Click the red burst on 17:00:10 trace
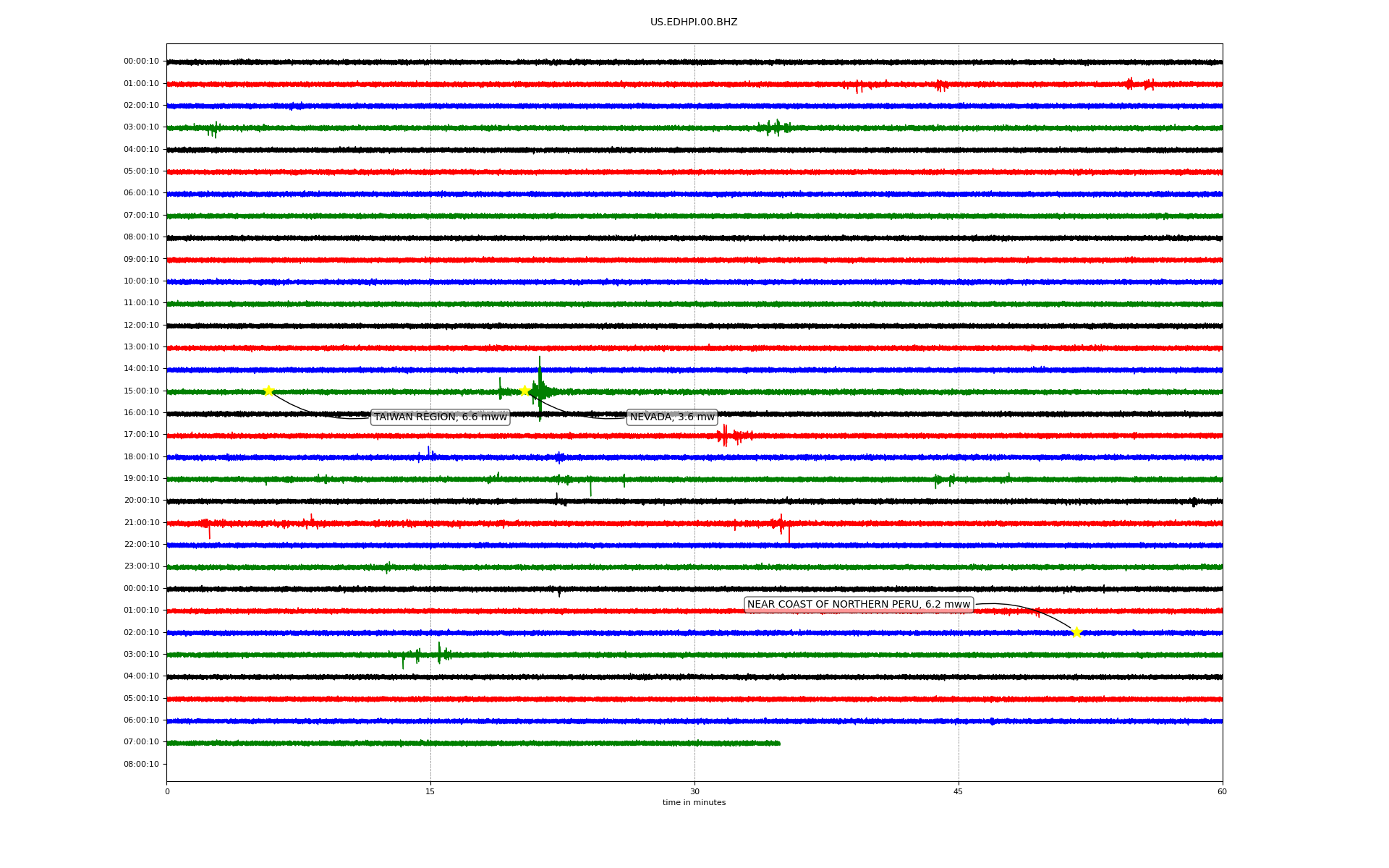 click(725, 435)
